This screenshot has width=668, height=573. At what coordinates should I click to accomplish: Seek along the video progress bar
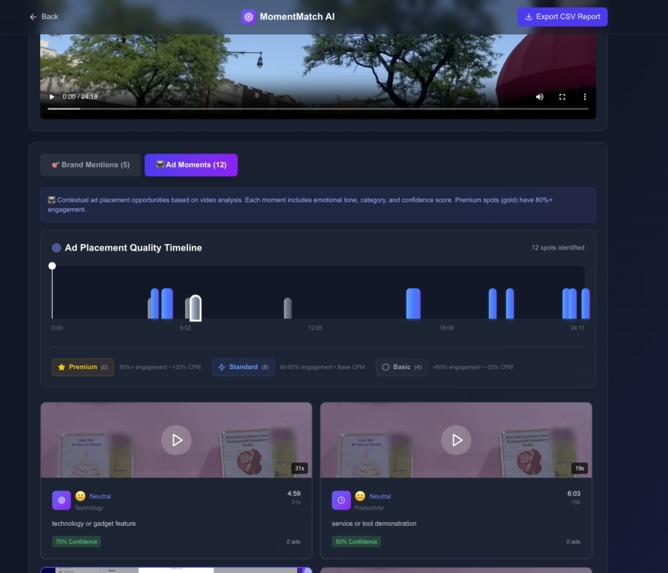click(318, 109)
